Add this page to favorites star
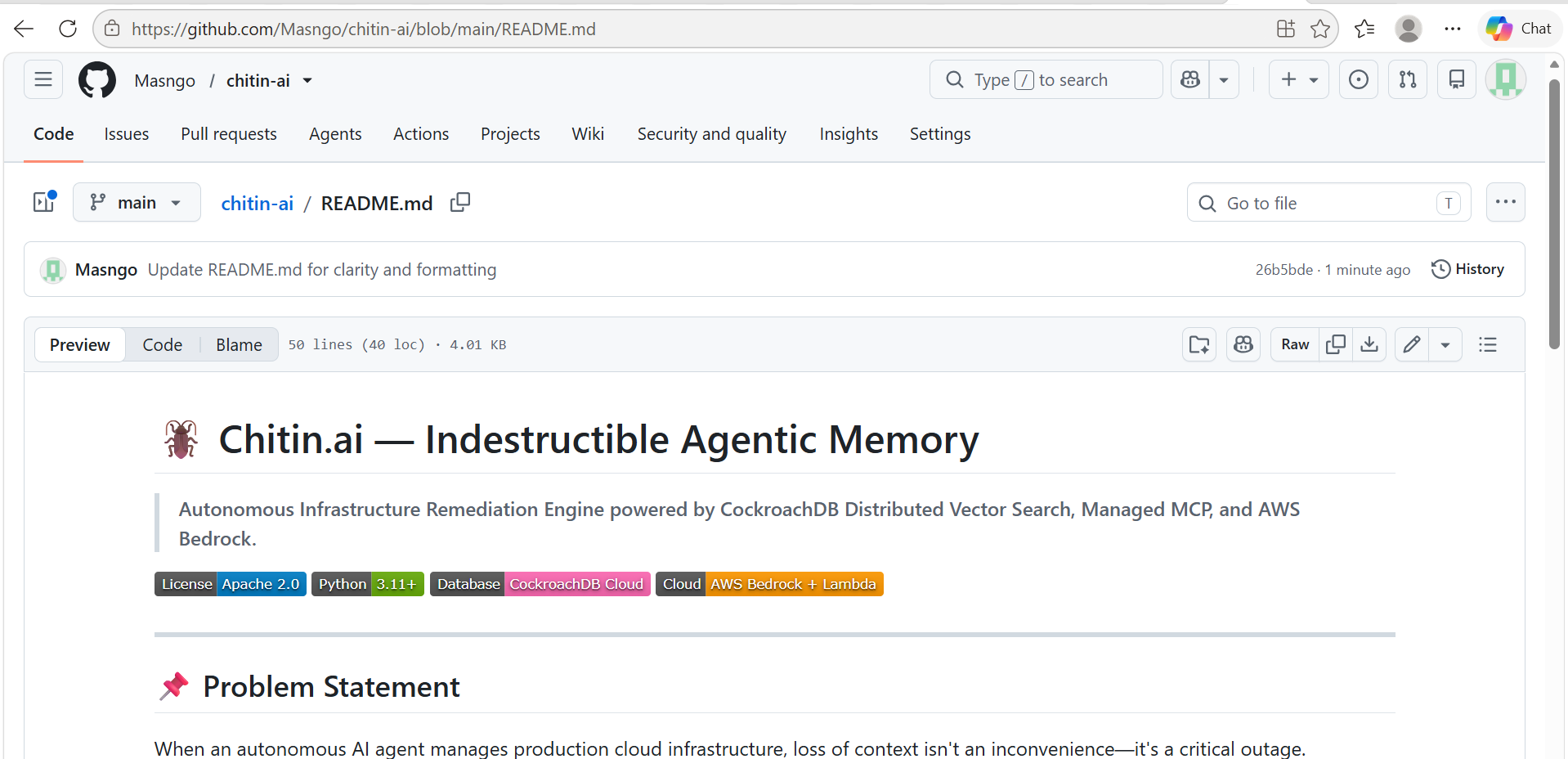The height and width of the screenshot is (759, 1568). (x=1320, y=29)
